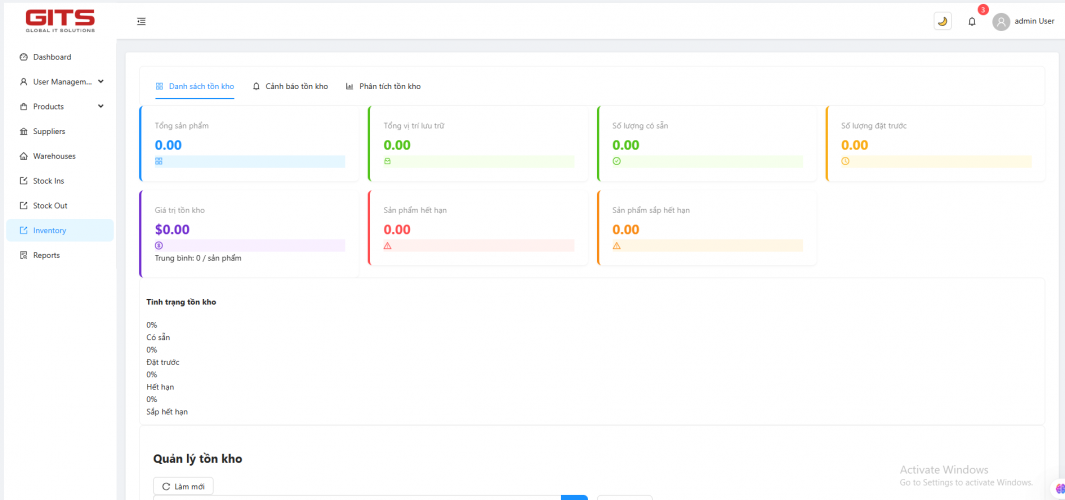Click bell icon on Cảnh báo tab
The height and width of the screenshot is (500, 1065).
(x=256, y=86)
